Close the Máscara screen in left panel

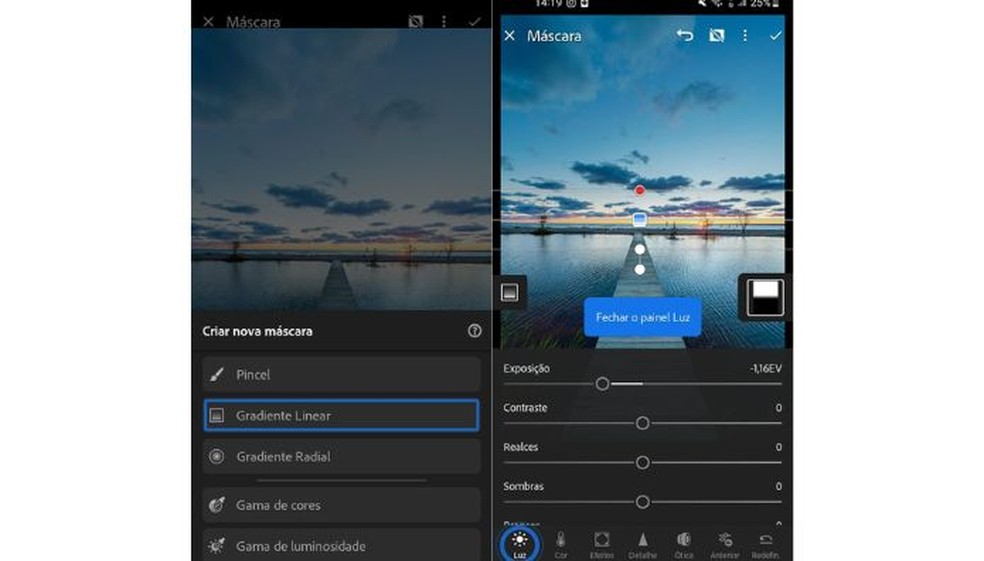tap(208, 22)
